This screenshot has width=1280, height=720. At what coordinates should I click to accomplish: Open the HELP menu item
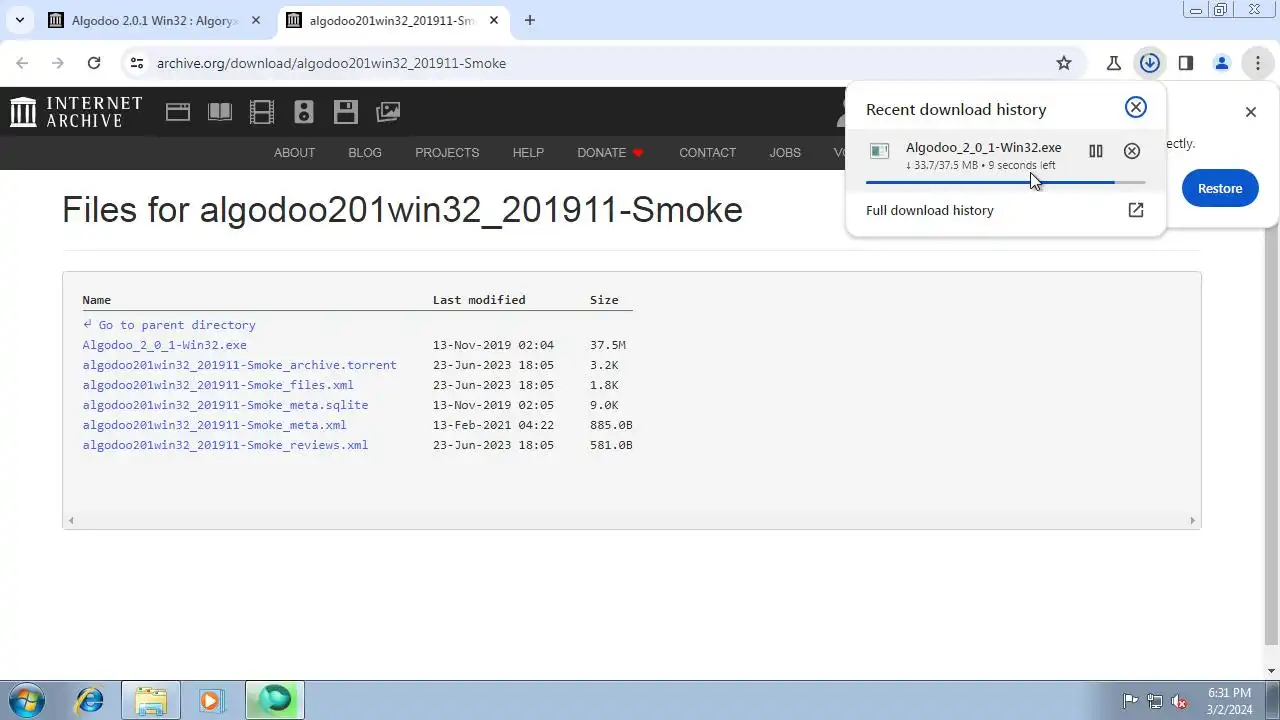pyautogui.click(x=528, y=153)
